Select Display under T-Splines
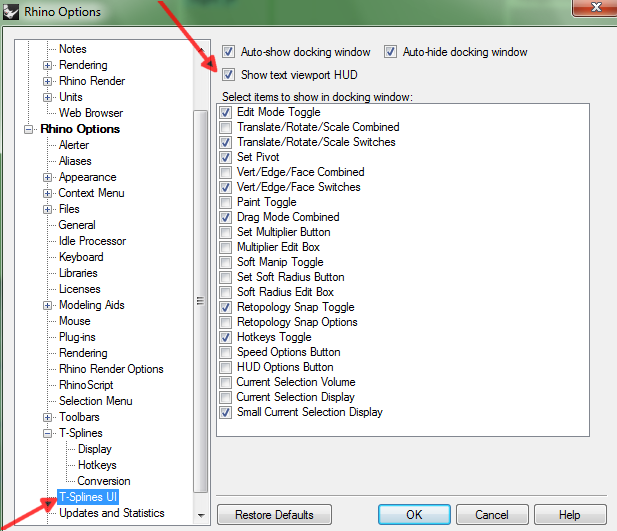Viewport: 617px width, 531px height. [x=95, y=449]
